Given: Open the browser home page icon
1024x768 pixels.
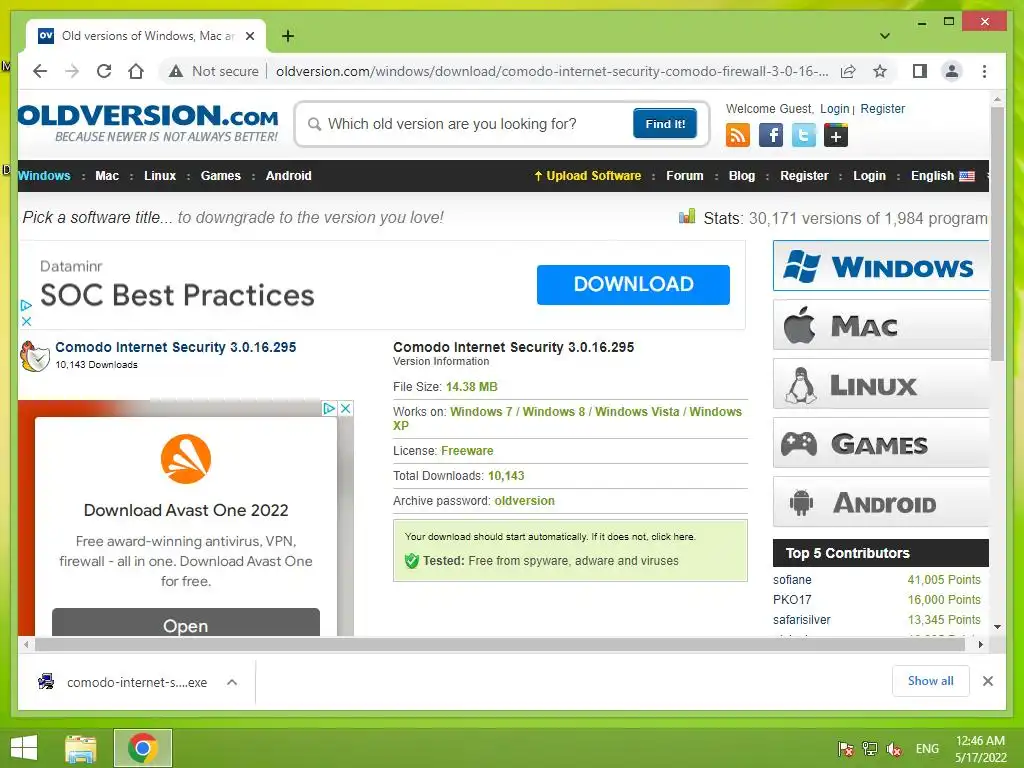Looking at the screenshot, I should [x=136, y=71].
